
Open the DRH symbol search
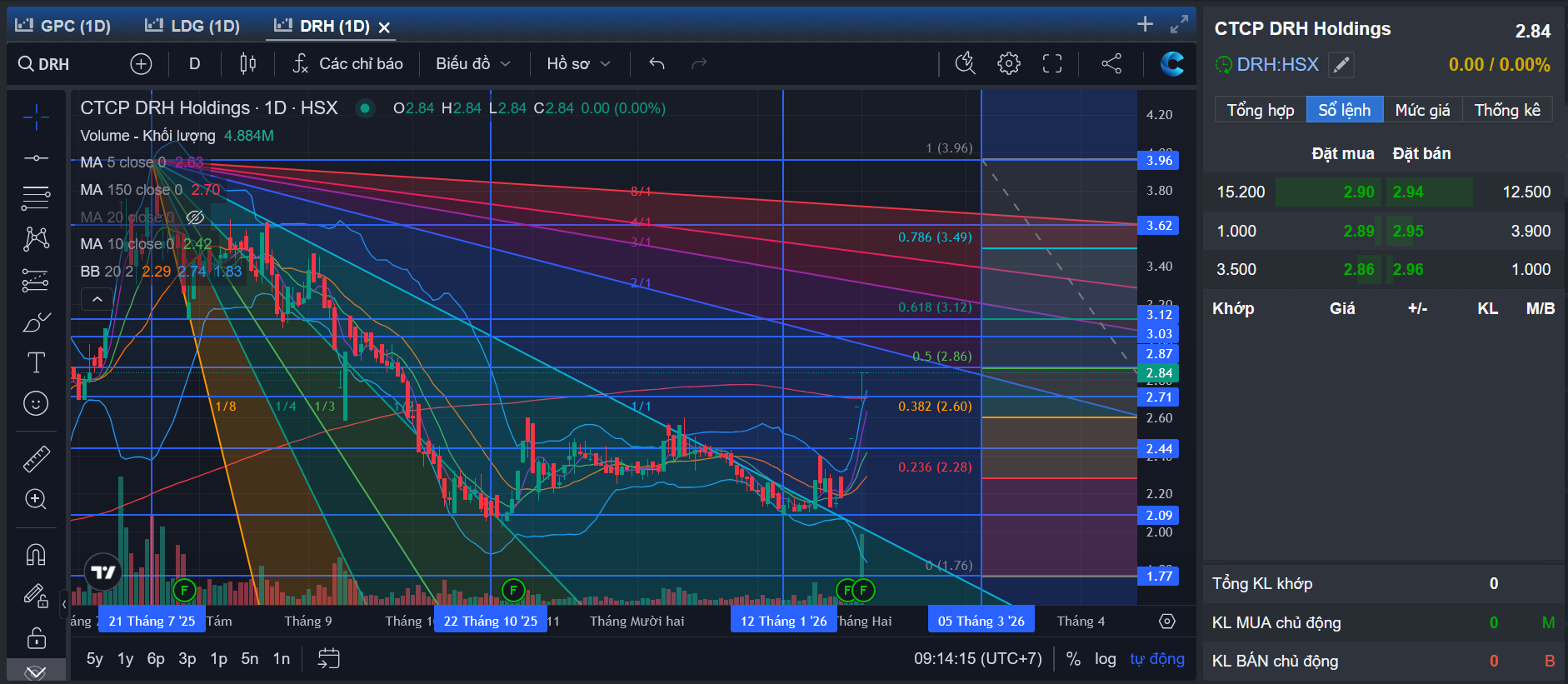pos(44,64)
